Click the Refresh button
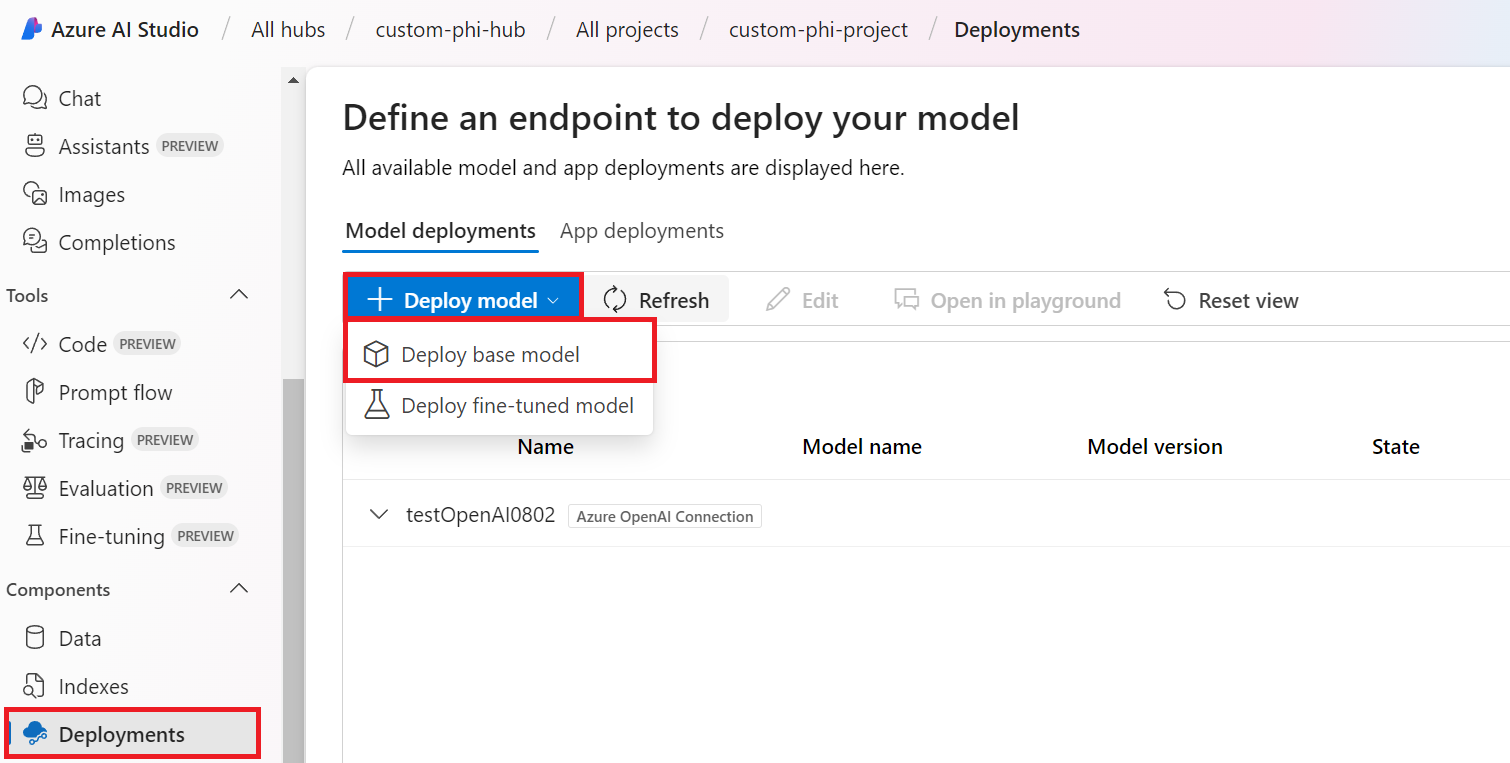The image size is (1510, 763). (656, 300)
